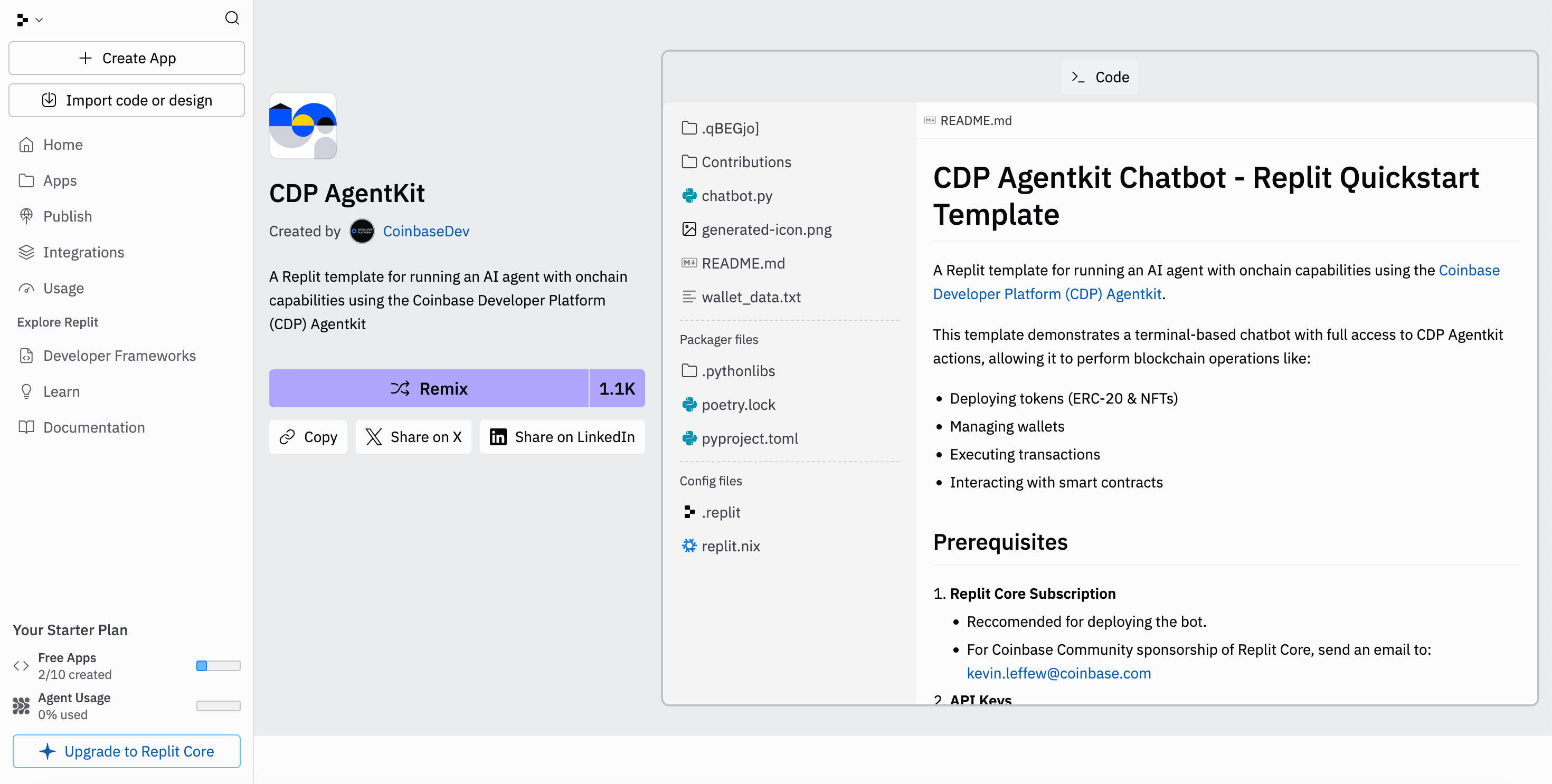Select the Code tab

(1100, 77)
